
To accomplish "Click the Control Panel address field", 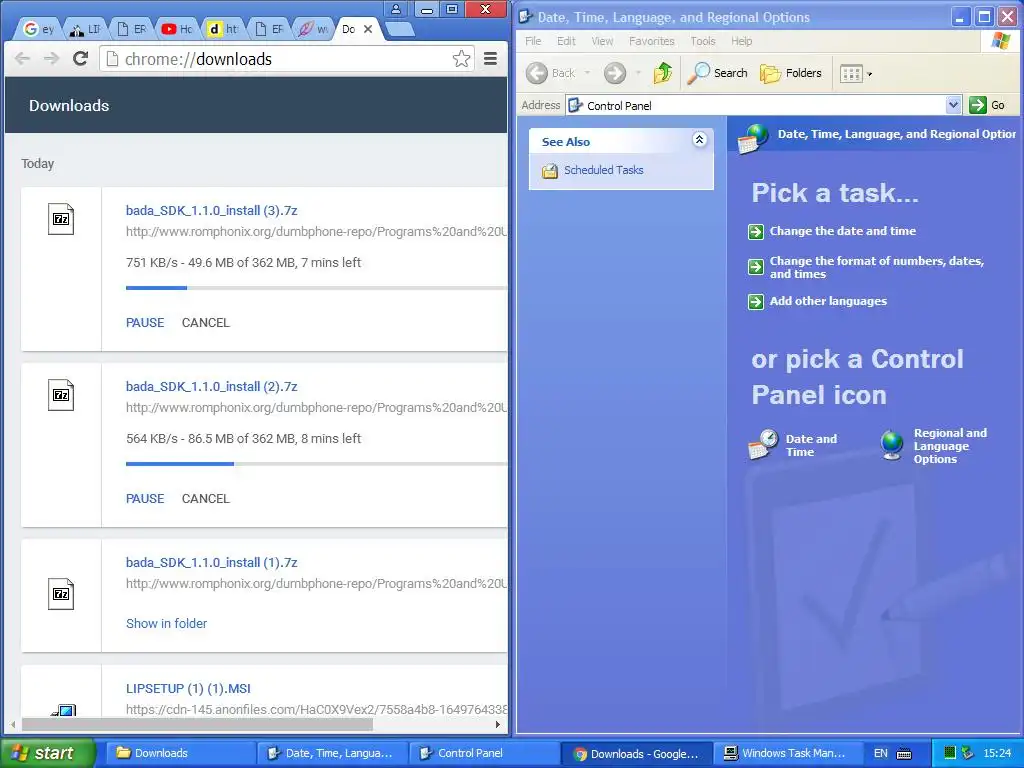I will (x=756, y=105).
